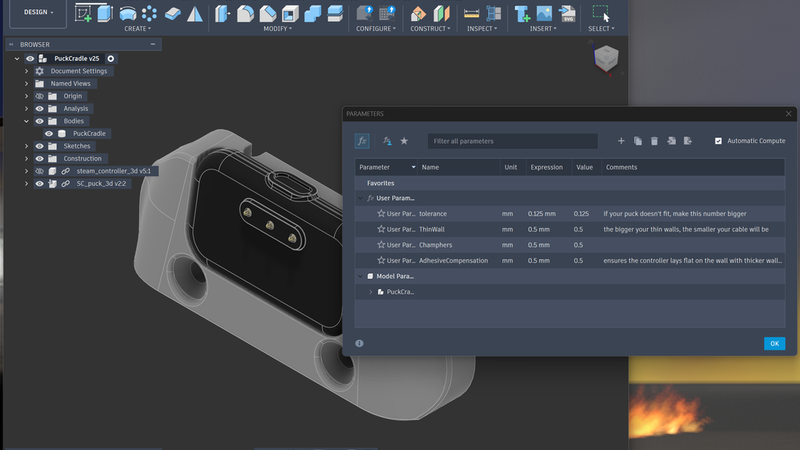
Task: Open the CREATE menu
Action: [x=138, y=29]
